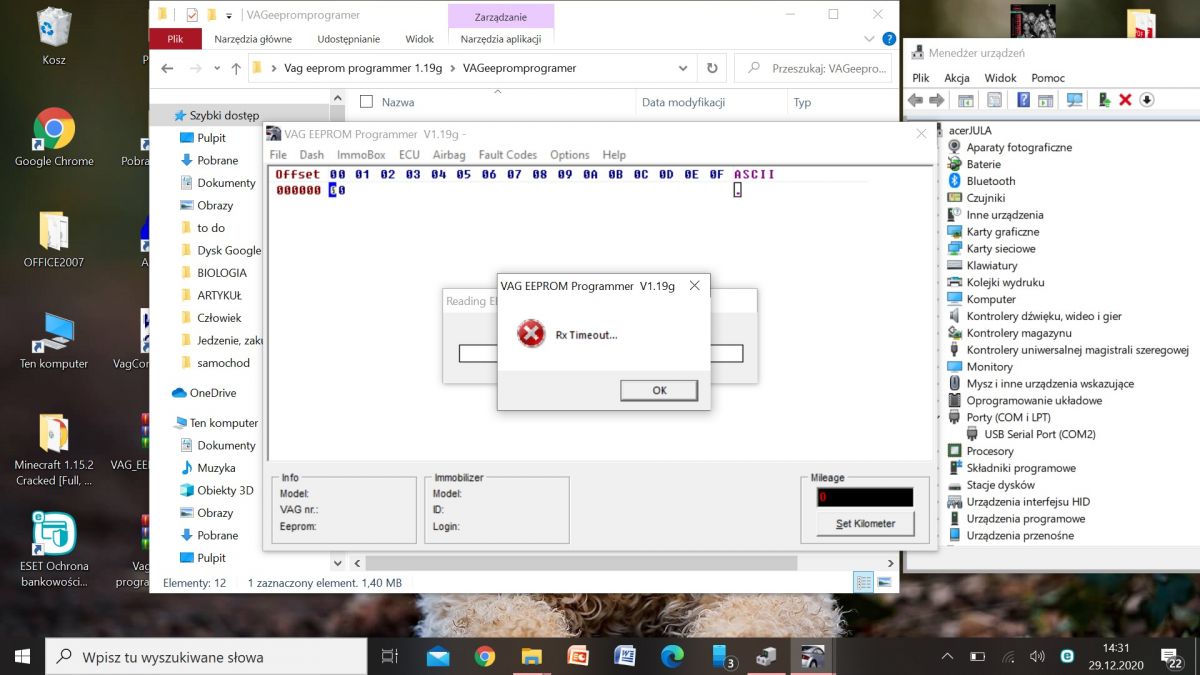Open blue question mark help icon

1024,100
